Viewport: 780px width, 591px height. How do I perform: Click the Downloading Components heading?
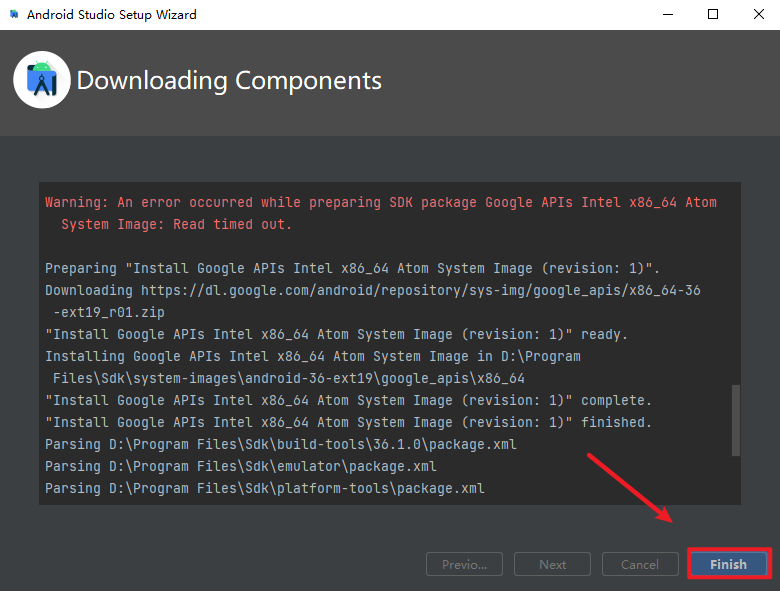(x=229, y=81)
